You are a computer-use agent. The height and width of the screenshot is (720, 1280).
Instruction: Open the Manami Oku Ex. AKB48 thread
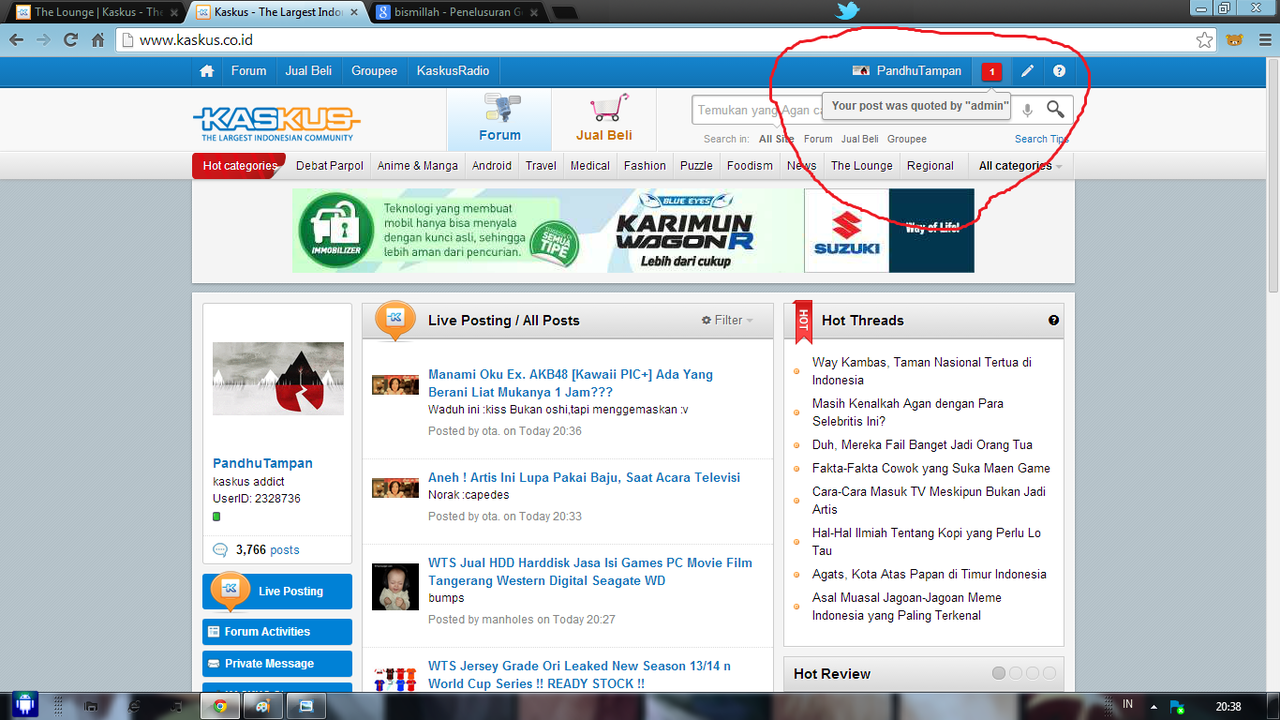[570, 383]
